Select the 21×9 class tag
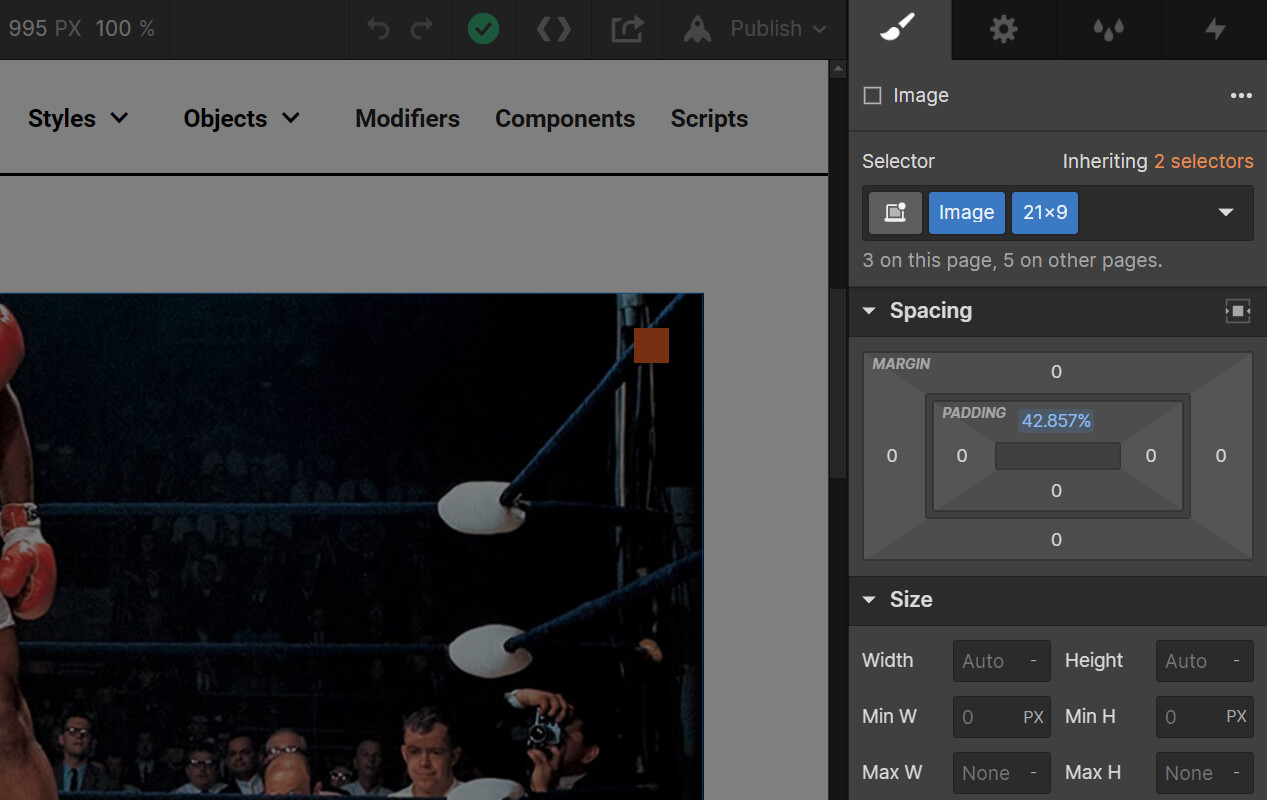1267x800 pixels. (x=1045, y=213)
